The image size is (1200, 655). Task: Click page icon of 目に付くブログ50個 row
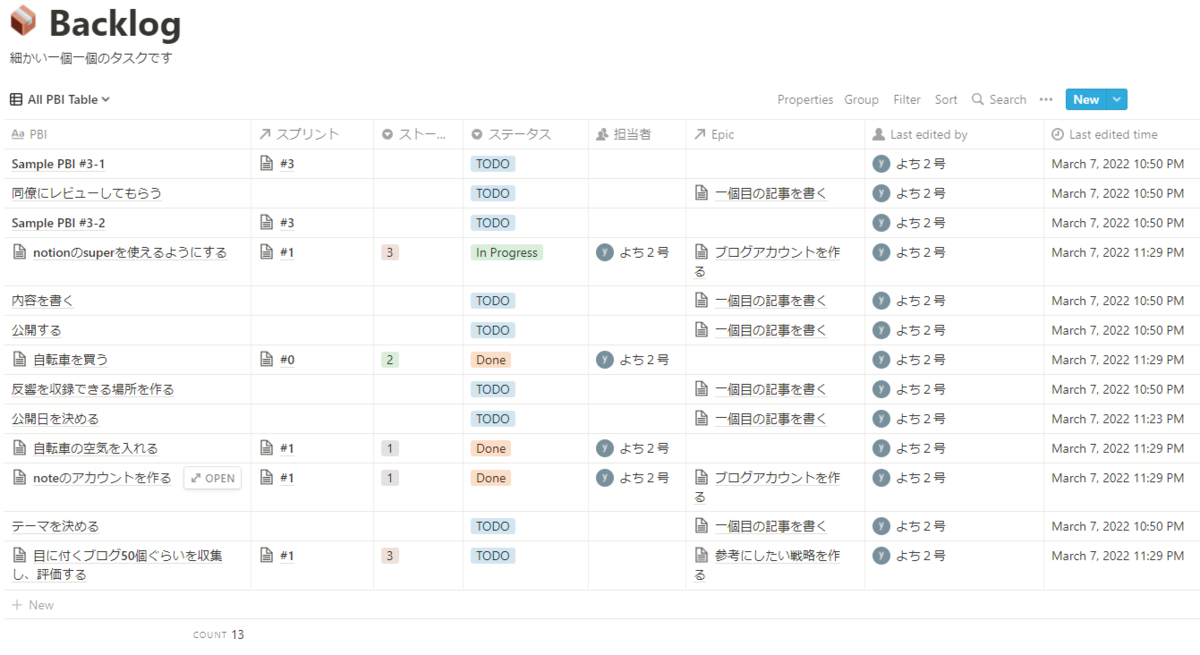click(19, 555)
